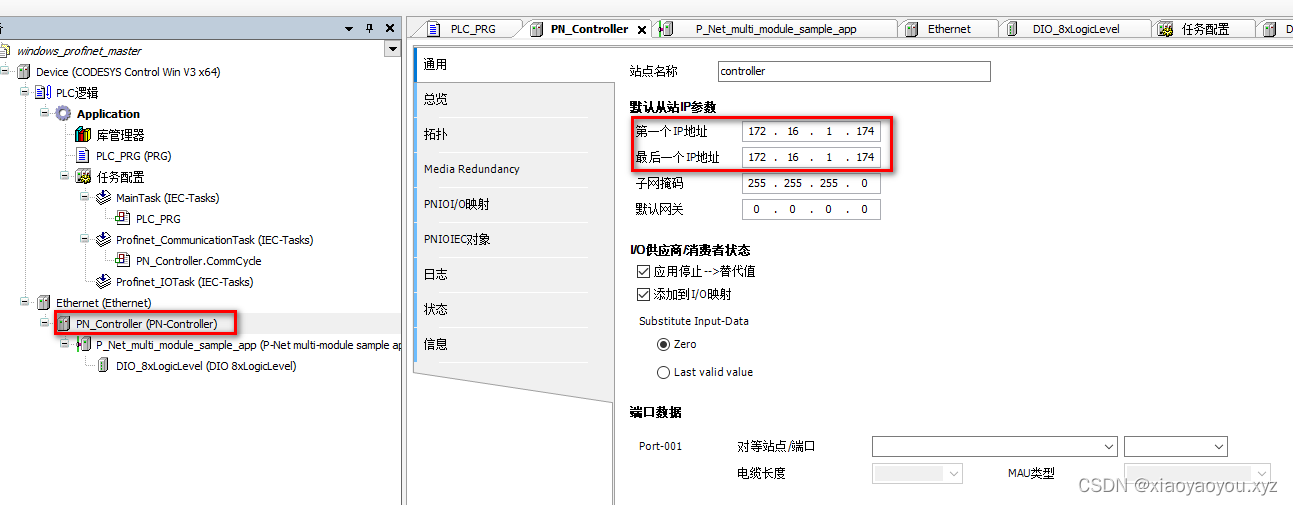Open the PNIOIEC对象 page

(513, 239)
